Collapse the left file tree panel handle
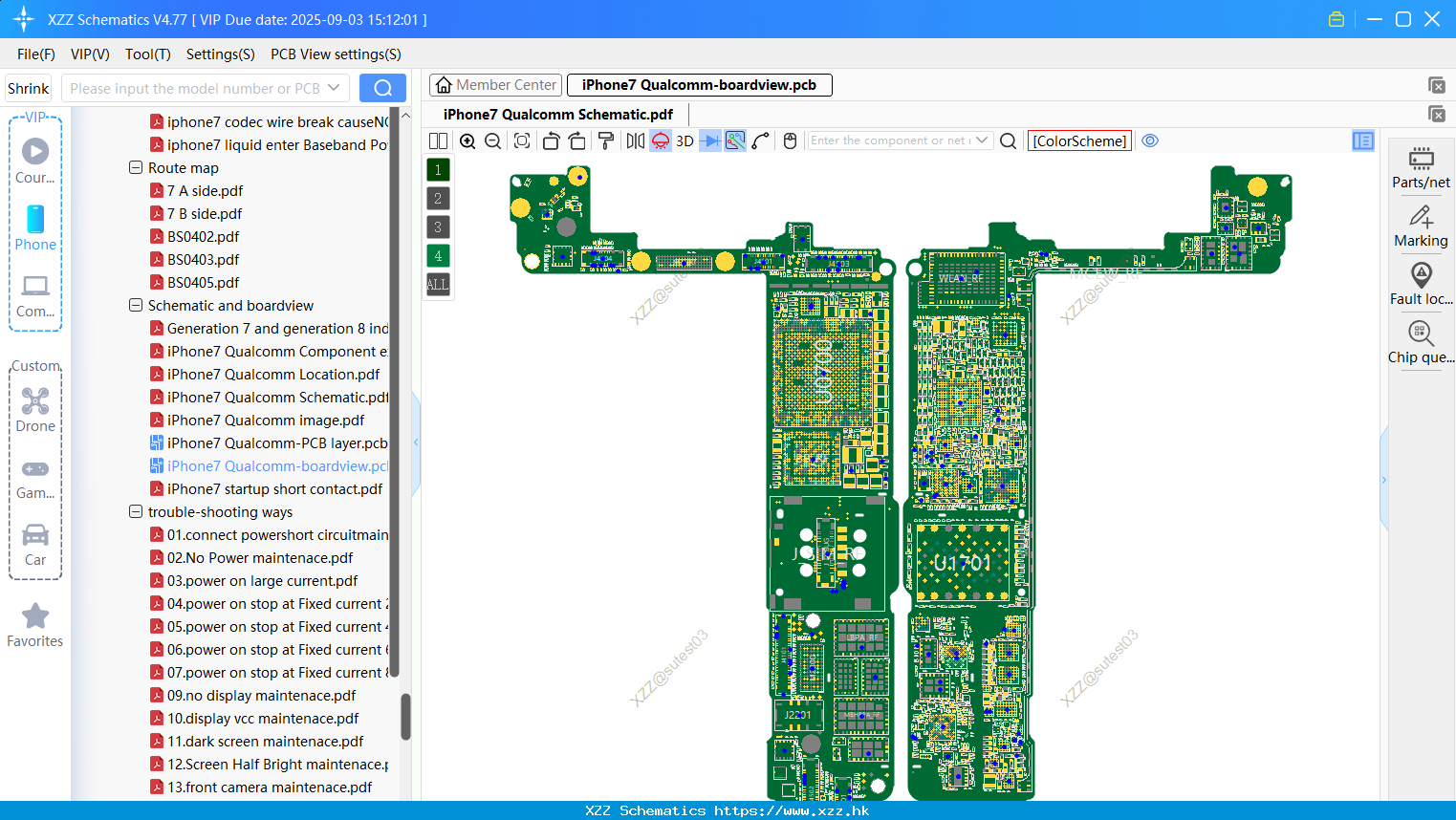Screen dimensions: 1456x820 point(416,442)
